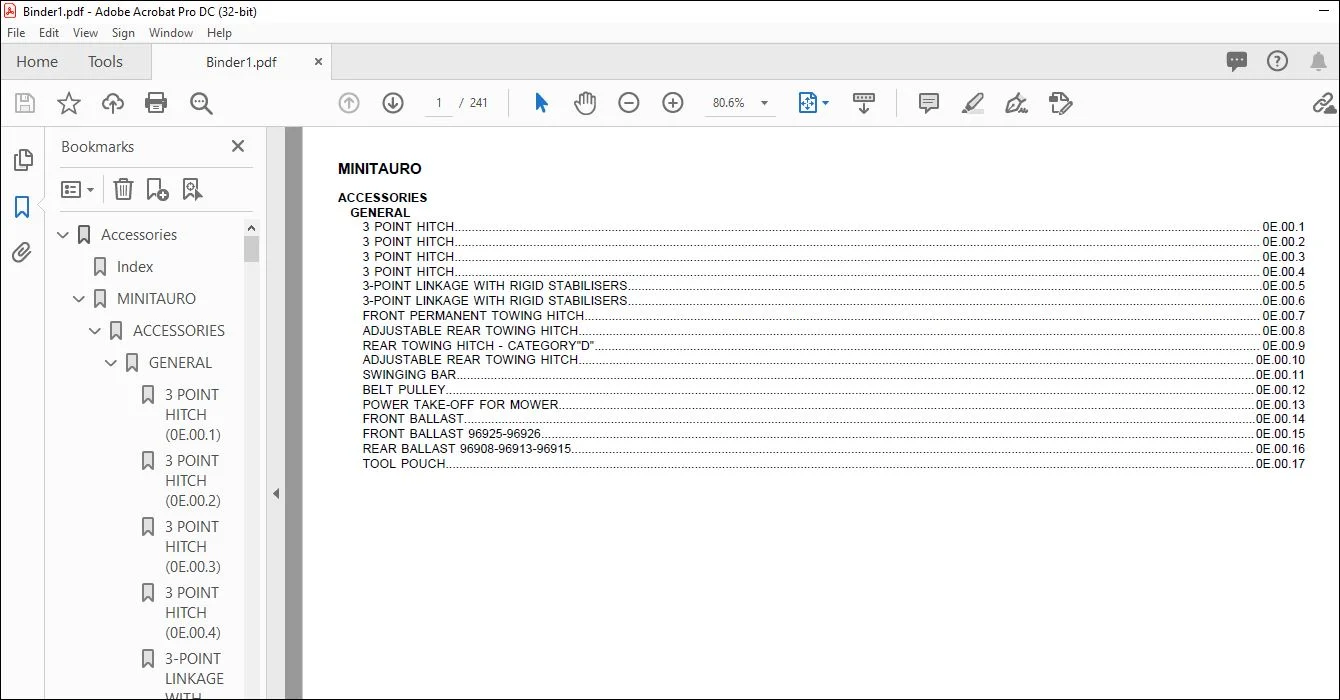
Task: Select 3 POINT HITCH (0E.00.1) bookmark
Action: coord(193,415)
